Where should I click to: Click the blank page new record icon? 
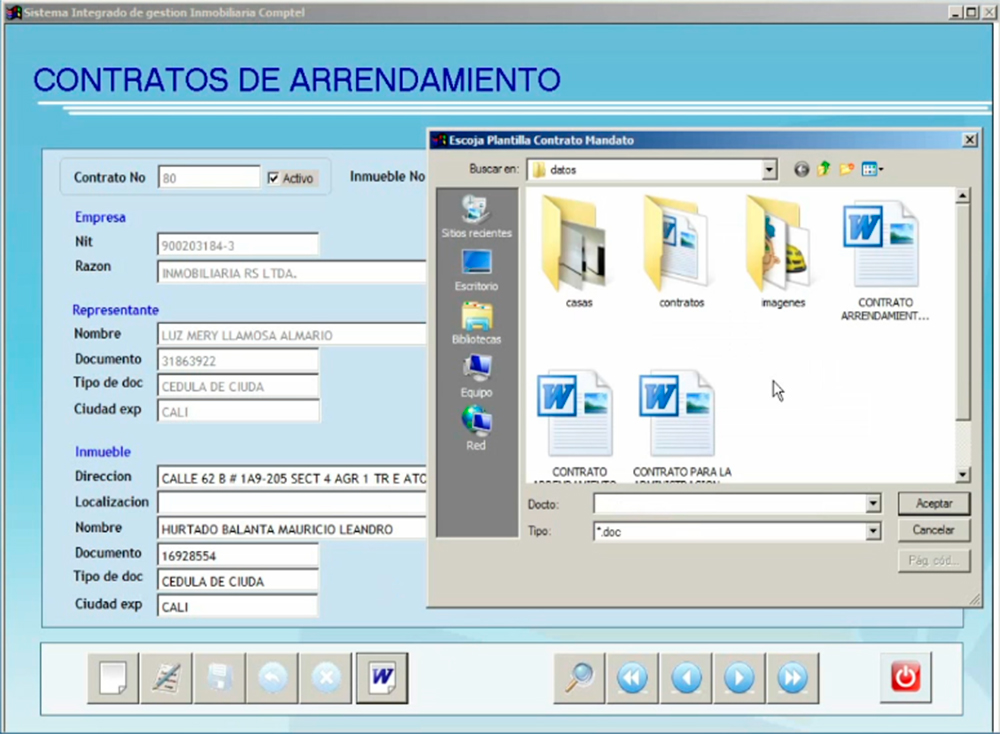(113, 679)
